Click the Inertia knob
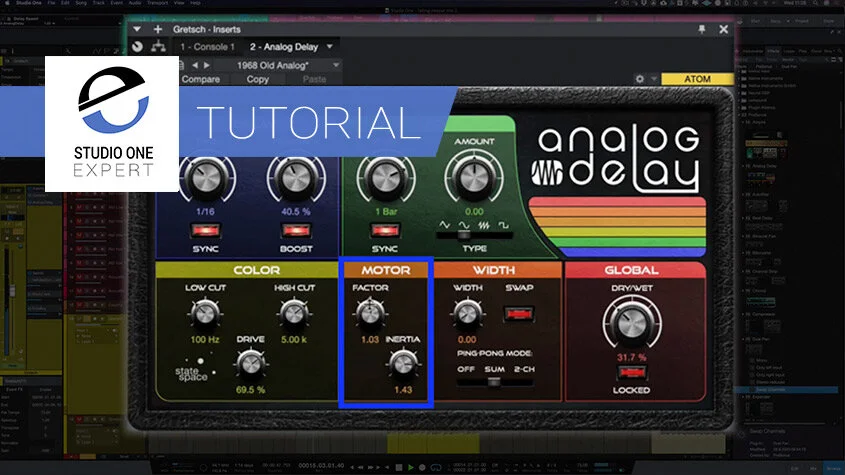 point(403,364)
